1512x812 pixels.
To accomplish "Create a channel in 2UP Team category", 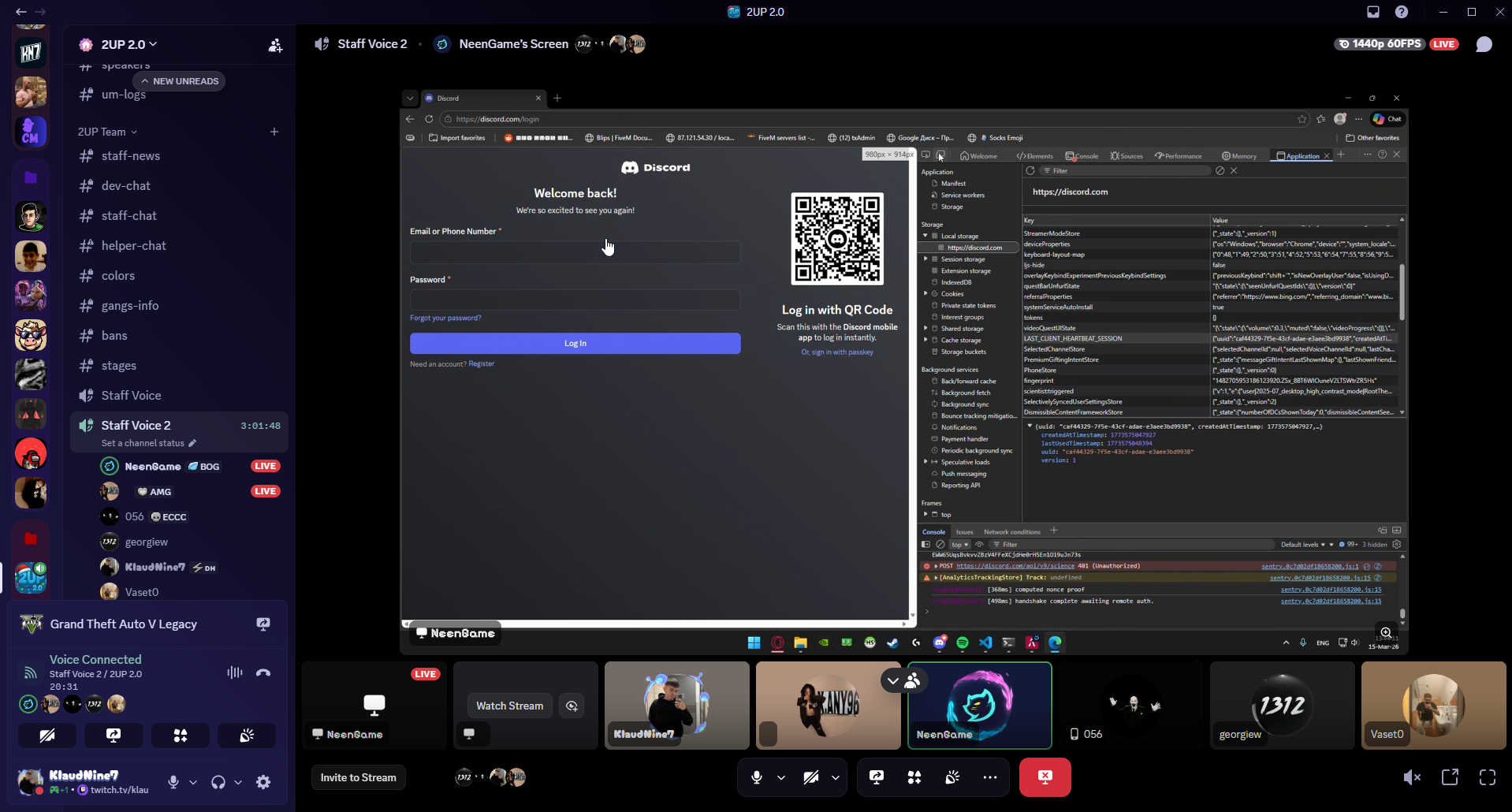I will click(x=274, y=132).
